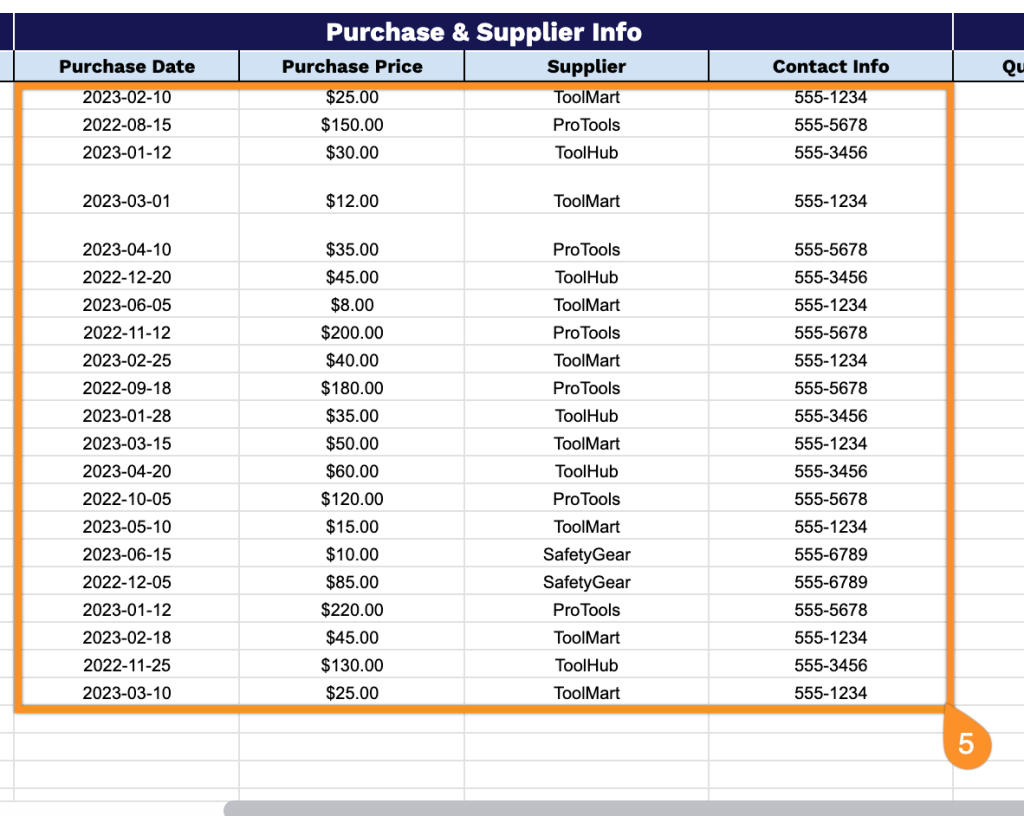Select date cell 2022-11-25
Image resolution: width=1024 pixels, height=816 pixels.
click(127, 666)
